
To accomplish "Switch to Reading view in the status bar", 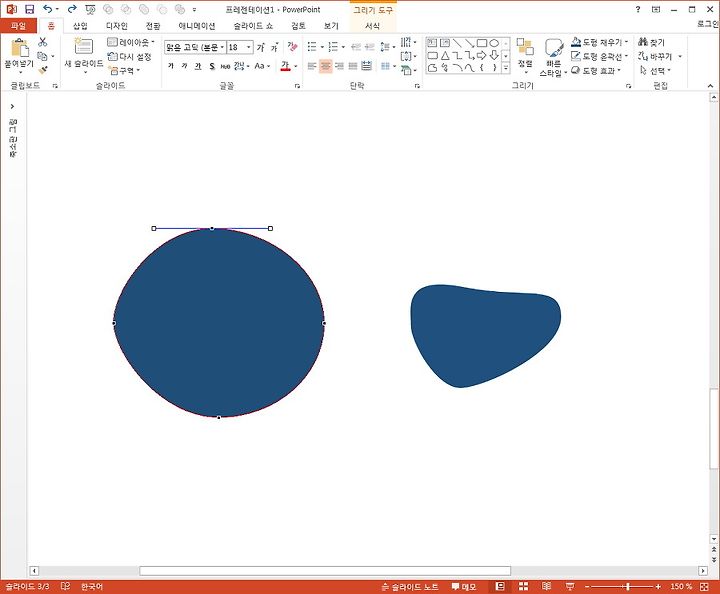I will (x=546, y=586).
